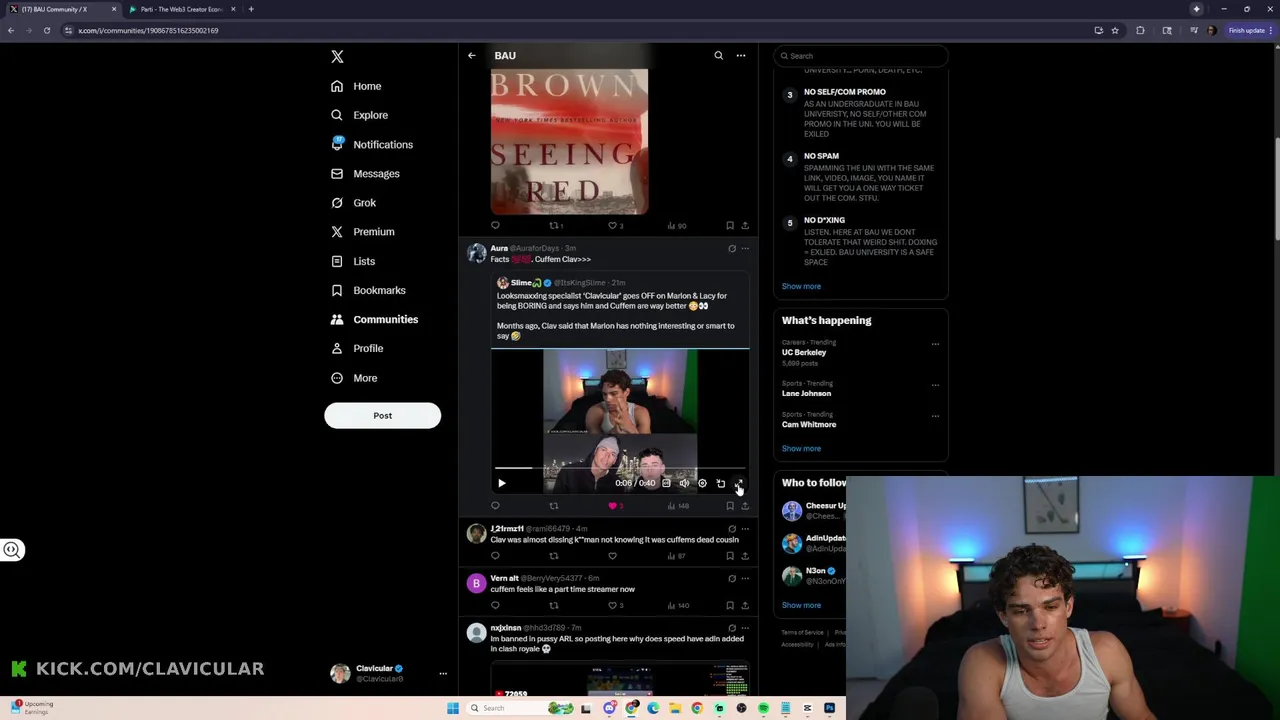Open Lane Johnson trending topic

click(806, 393)
